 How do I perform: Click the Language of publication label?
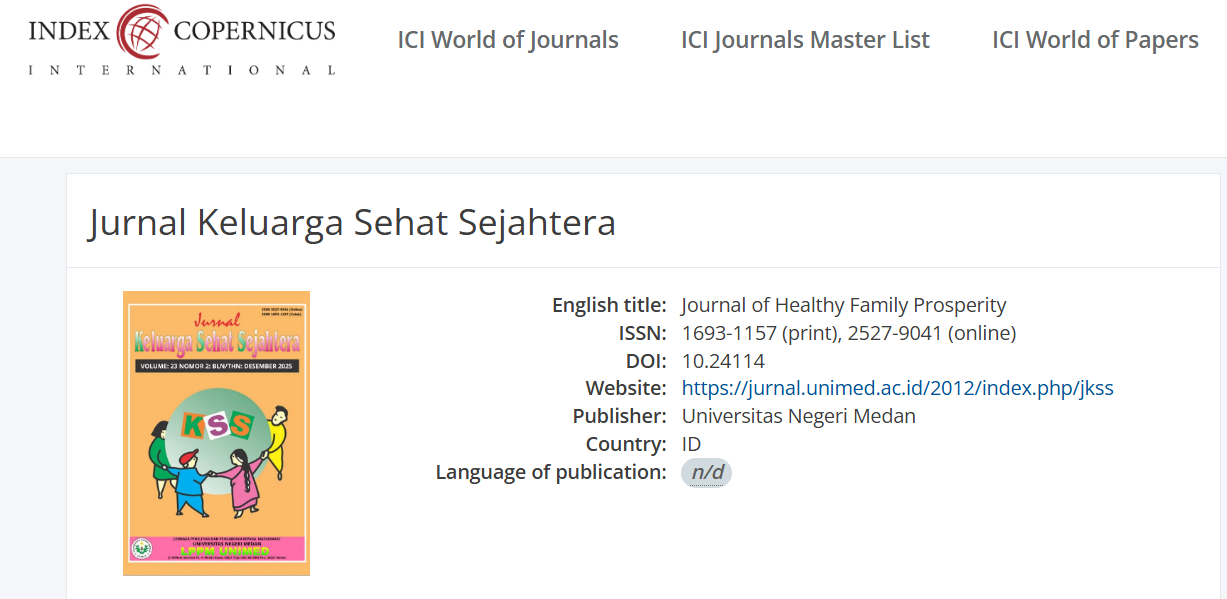[x=550, y=472]
